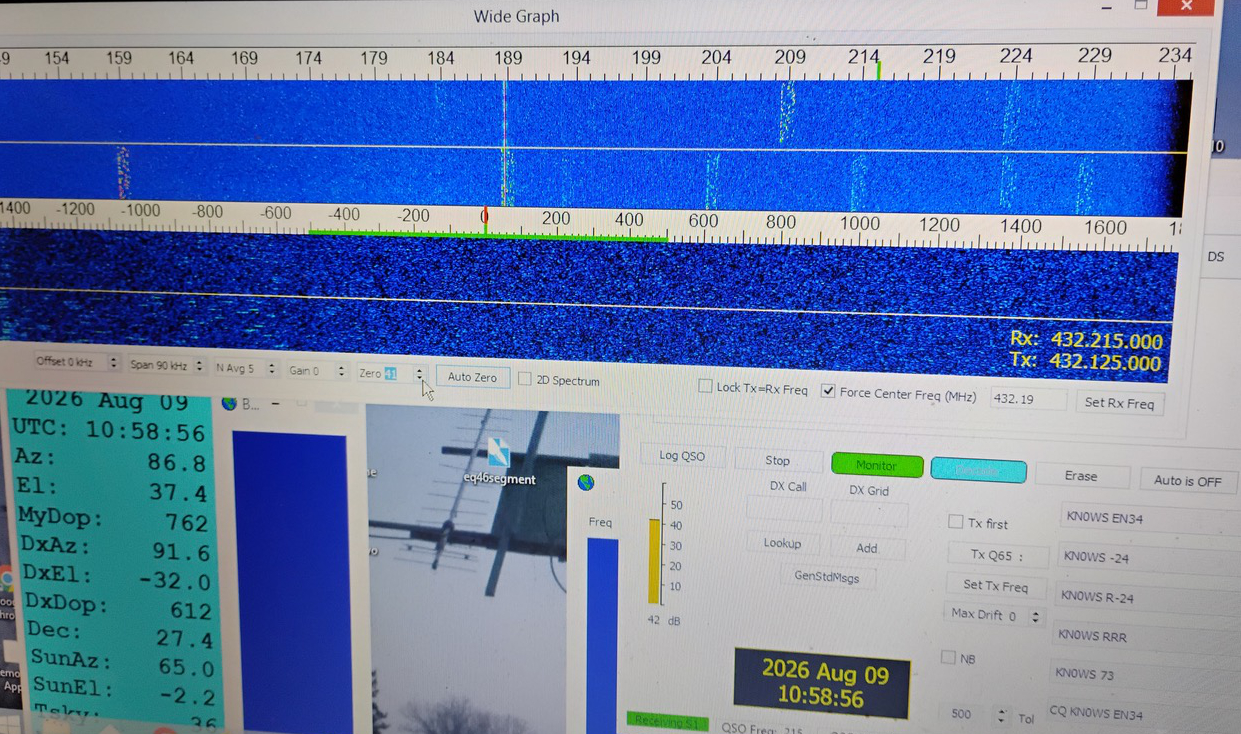
Task: Close the Wide Graph window
Action: (1186, 7)
